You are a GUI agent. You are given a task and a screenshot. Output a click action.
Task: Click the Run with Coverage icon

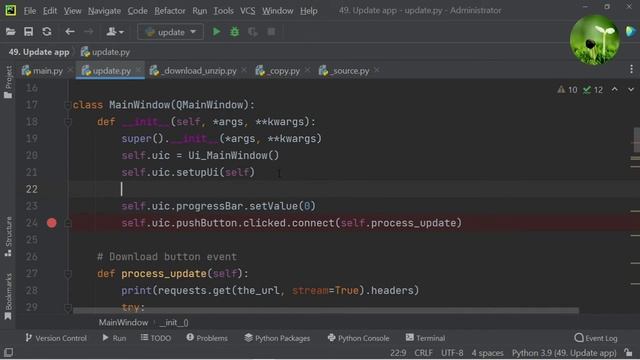[x=253, y=32]
